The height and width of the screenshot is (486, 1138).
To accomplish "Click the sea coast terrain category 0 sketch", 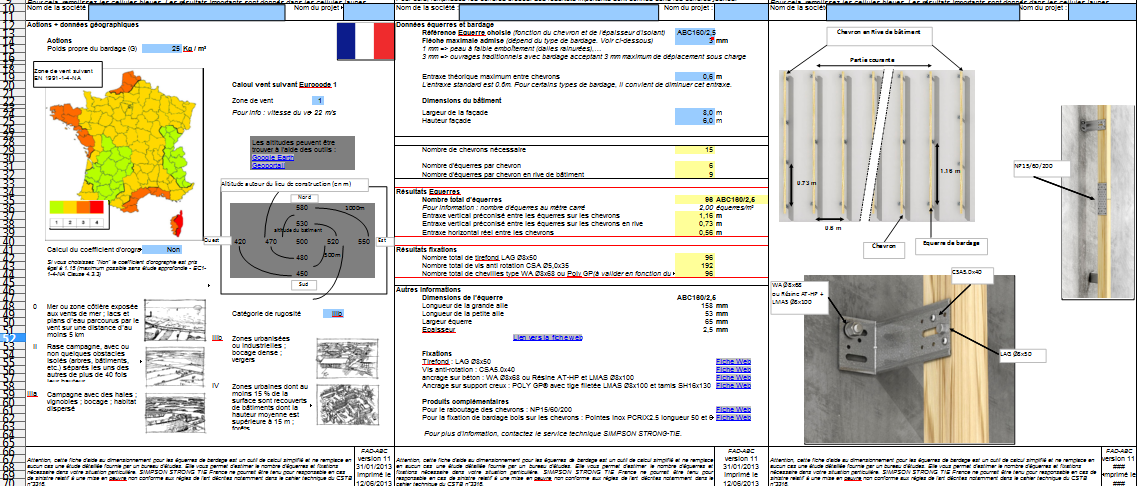I will click(x=176, y=321).
